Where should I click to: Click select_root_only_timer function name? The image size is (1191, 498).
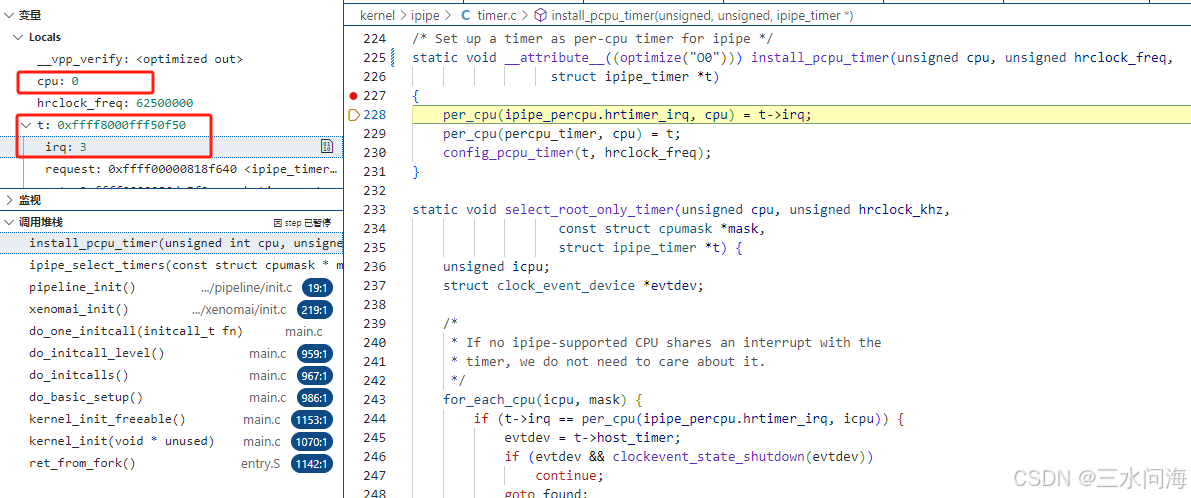(589, 210)
